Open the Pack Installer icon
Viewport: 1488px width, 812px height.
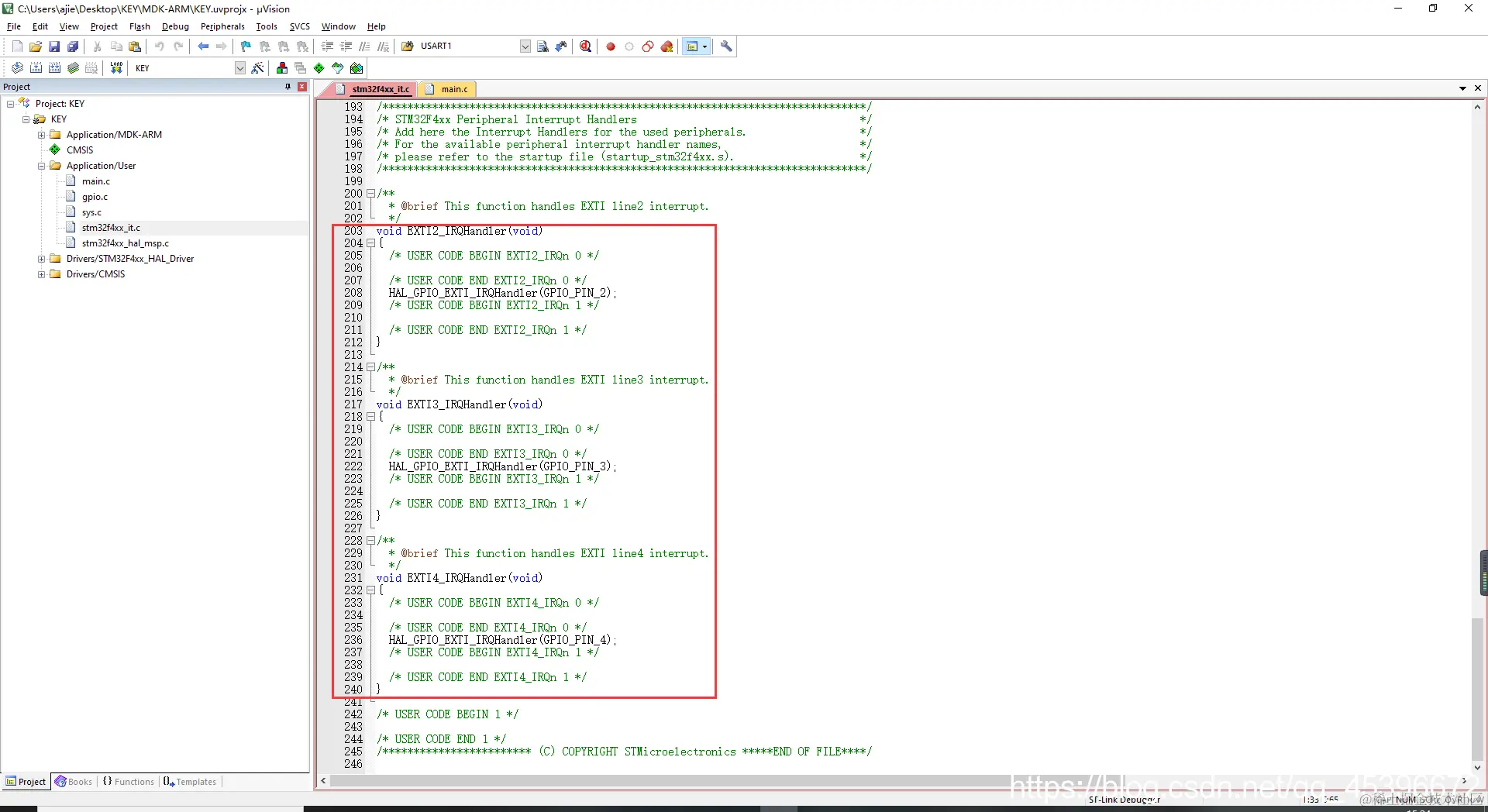[356, 68]
